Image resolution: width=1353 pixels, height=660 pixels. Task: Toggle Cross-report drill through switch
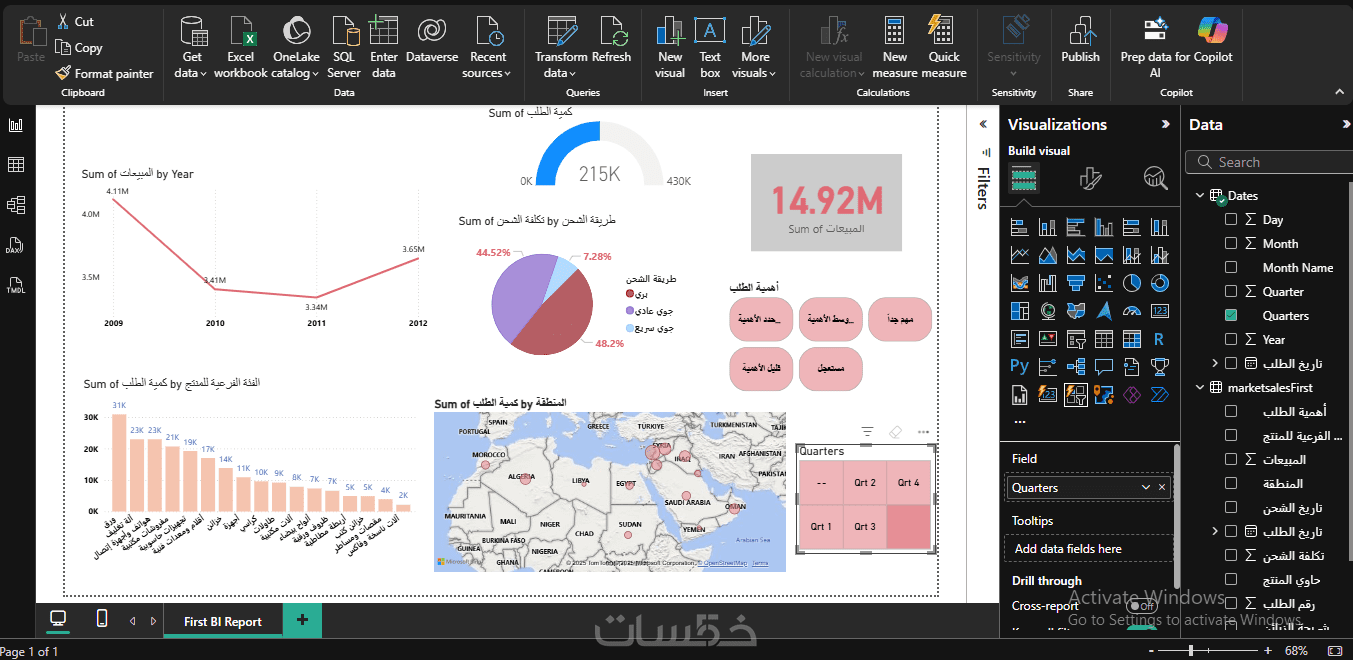1141,606
